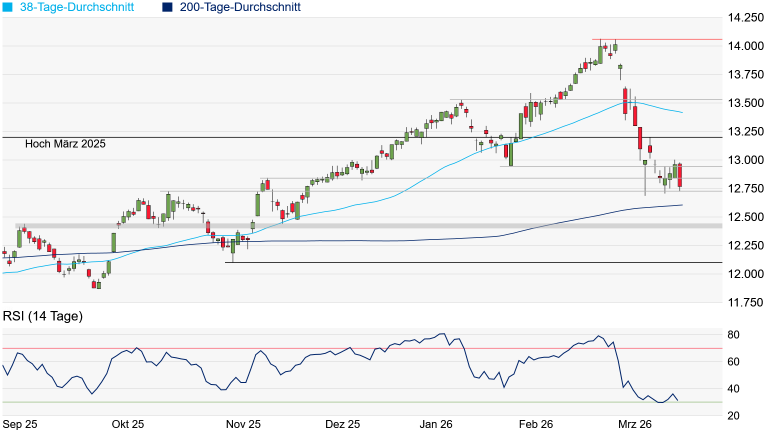Click the Sep 25 date axis label
765x430 pixels.
click(x=20, y=423)
